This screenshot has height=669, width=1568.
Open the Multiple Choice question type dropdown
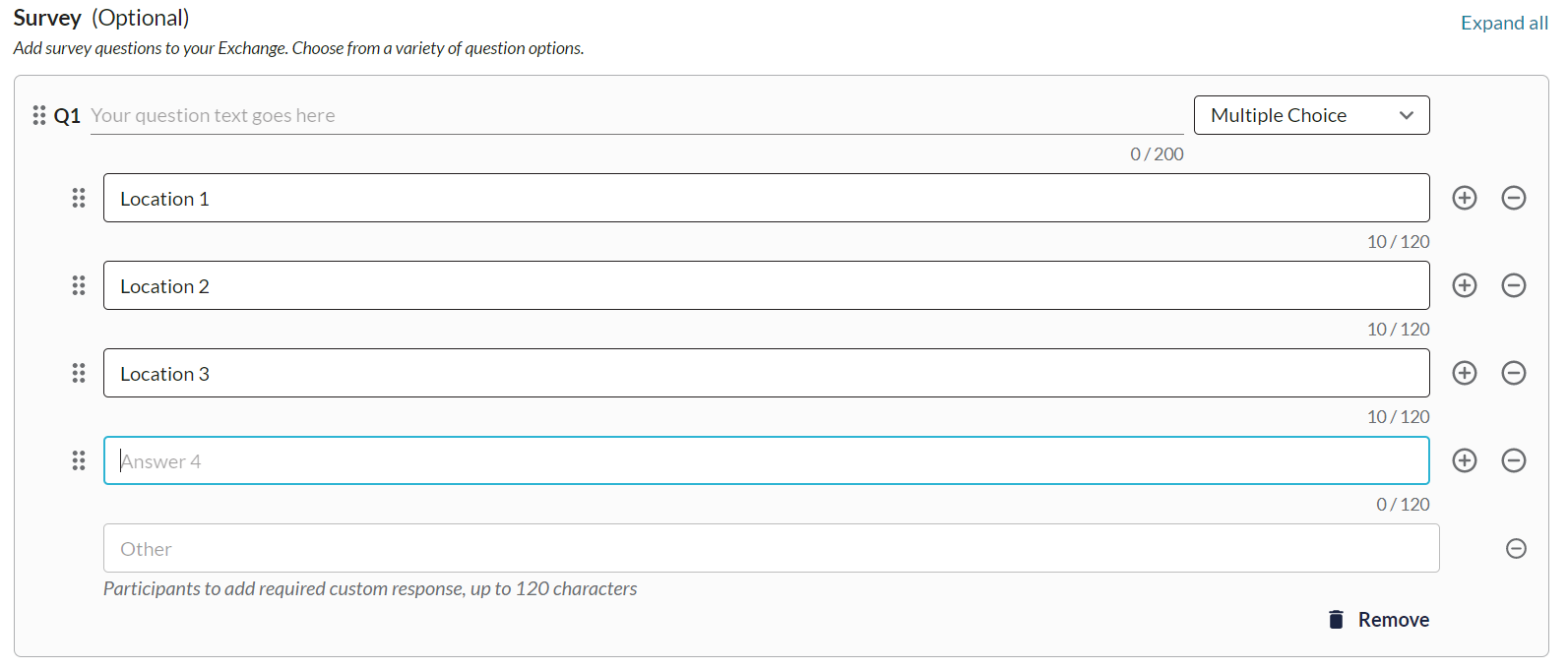(x=1311, y=115)
